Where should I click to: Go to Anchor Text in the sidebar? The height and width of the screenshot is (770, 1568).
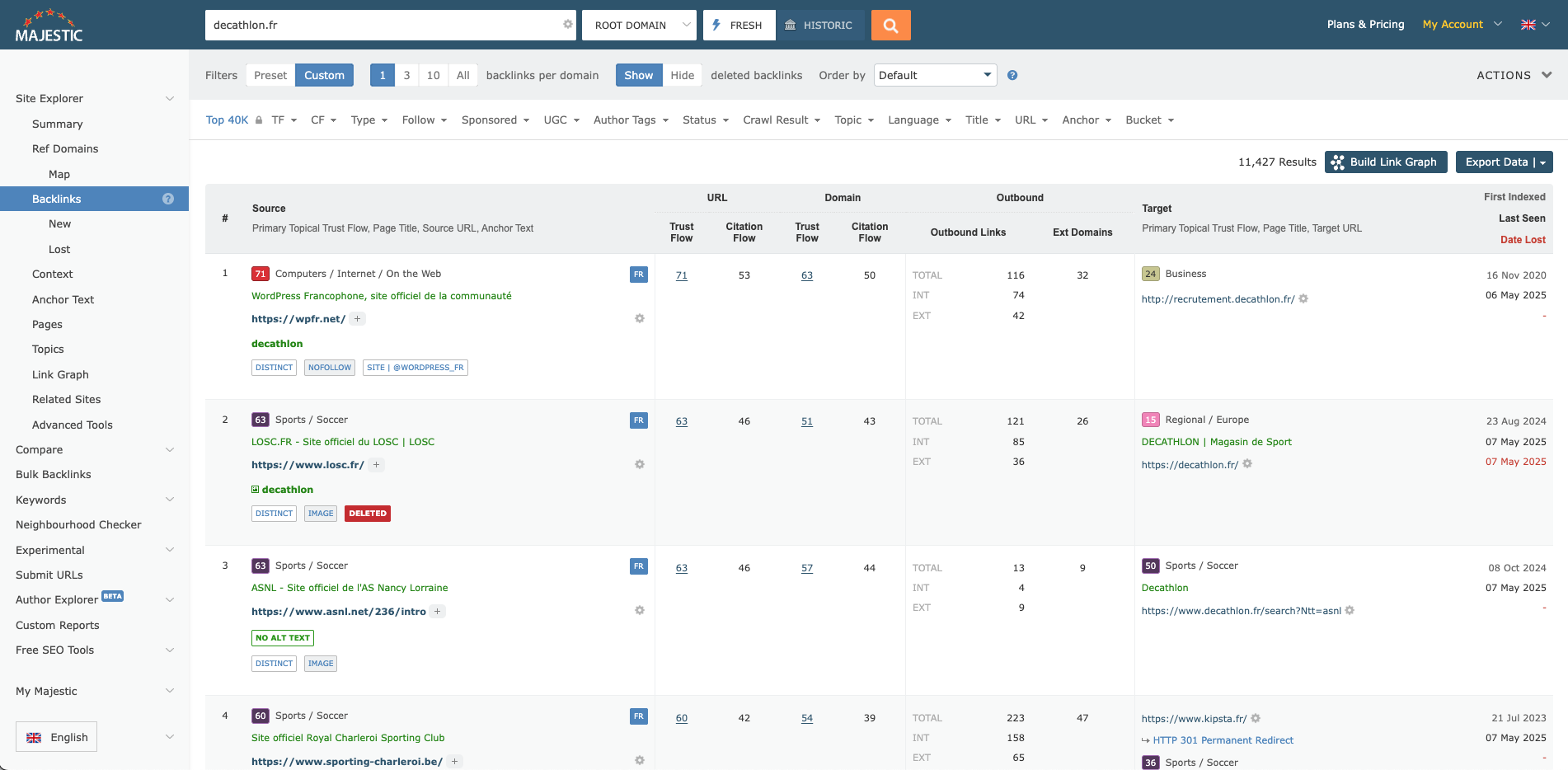(x=63, y=299)
